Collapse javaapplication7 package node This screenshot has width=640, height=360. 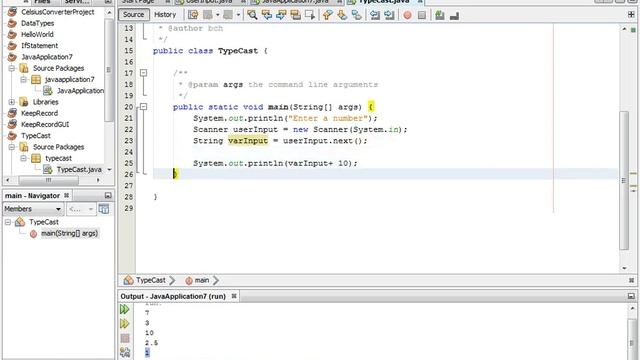tap(24, 79)
